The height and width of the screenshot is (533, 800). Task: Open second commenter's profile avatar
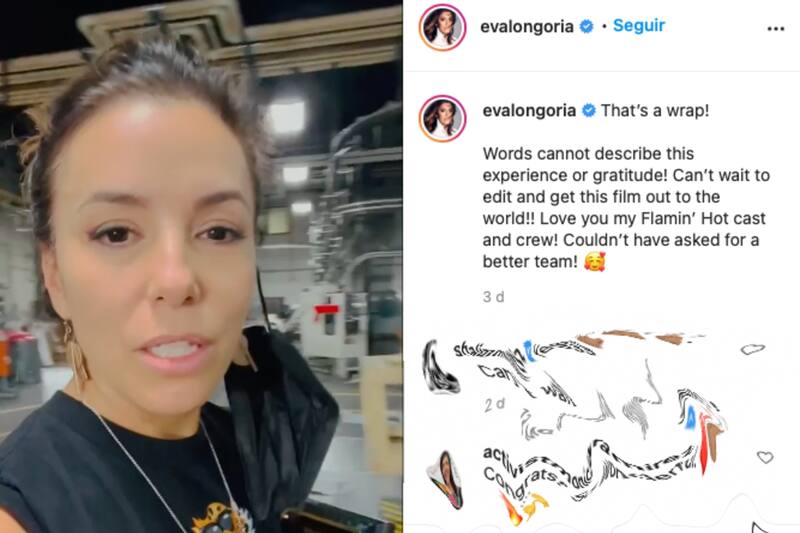(x=446, y=480)
